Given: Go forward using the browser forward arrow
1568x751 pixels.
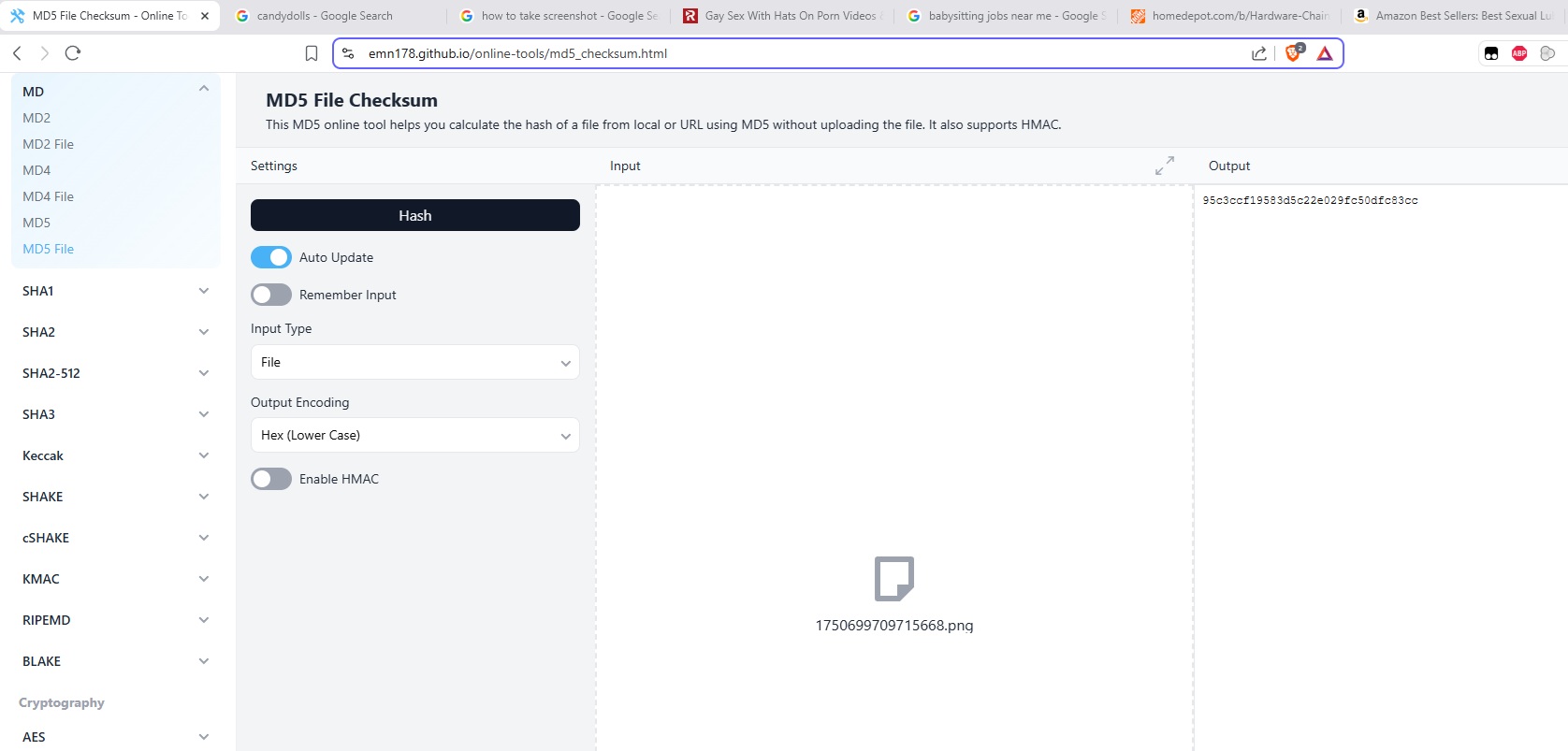Looking at the screenshot, I should pyautogui.click(x=44, y=53).
